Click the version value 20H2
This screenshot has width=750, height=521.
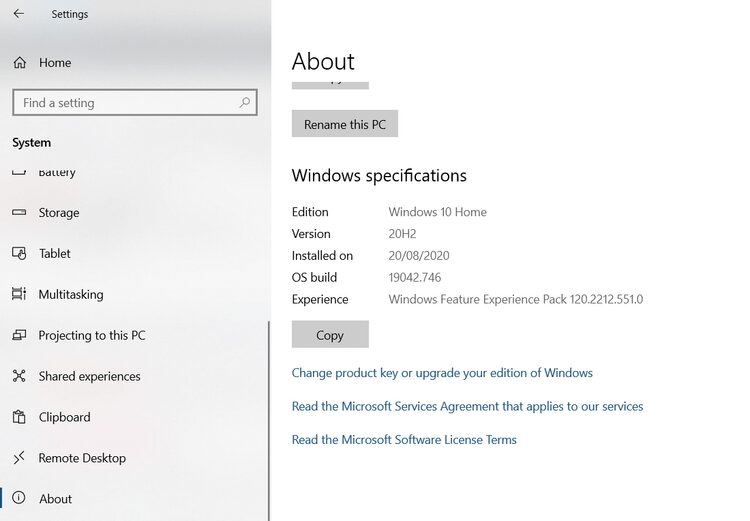coord(402,234)
